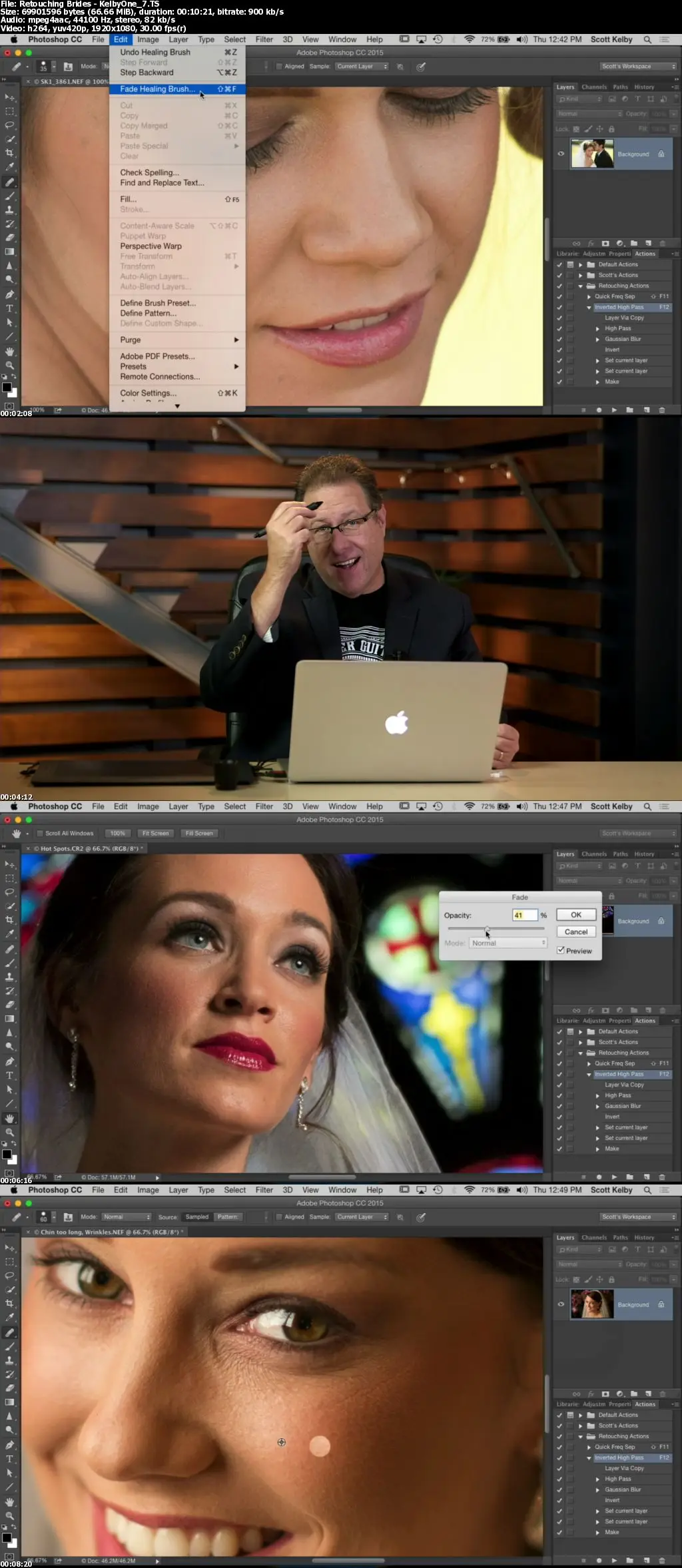Add layer mask in Chin too long window
The height and width of the screenshot is (1568, 682).
click(605, 1394)
